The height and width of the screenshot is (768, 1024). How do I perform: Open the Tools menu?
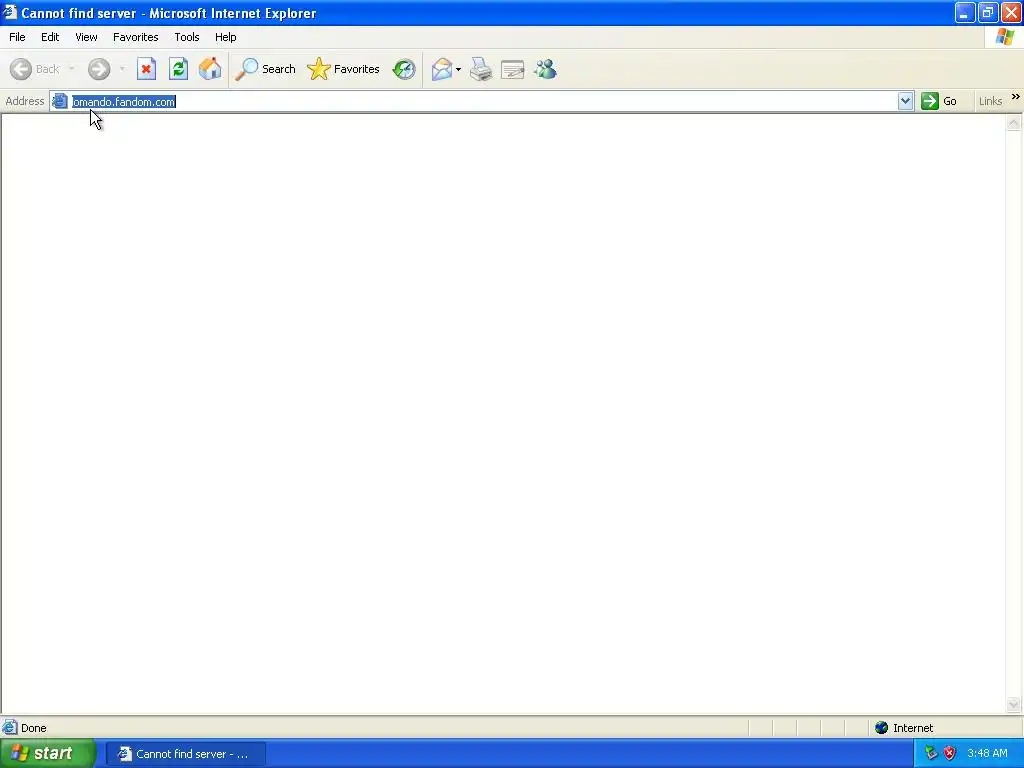[x=187, y=37]
